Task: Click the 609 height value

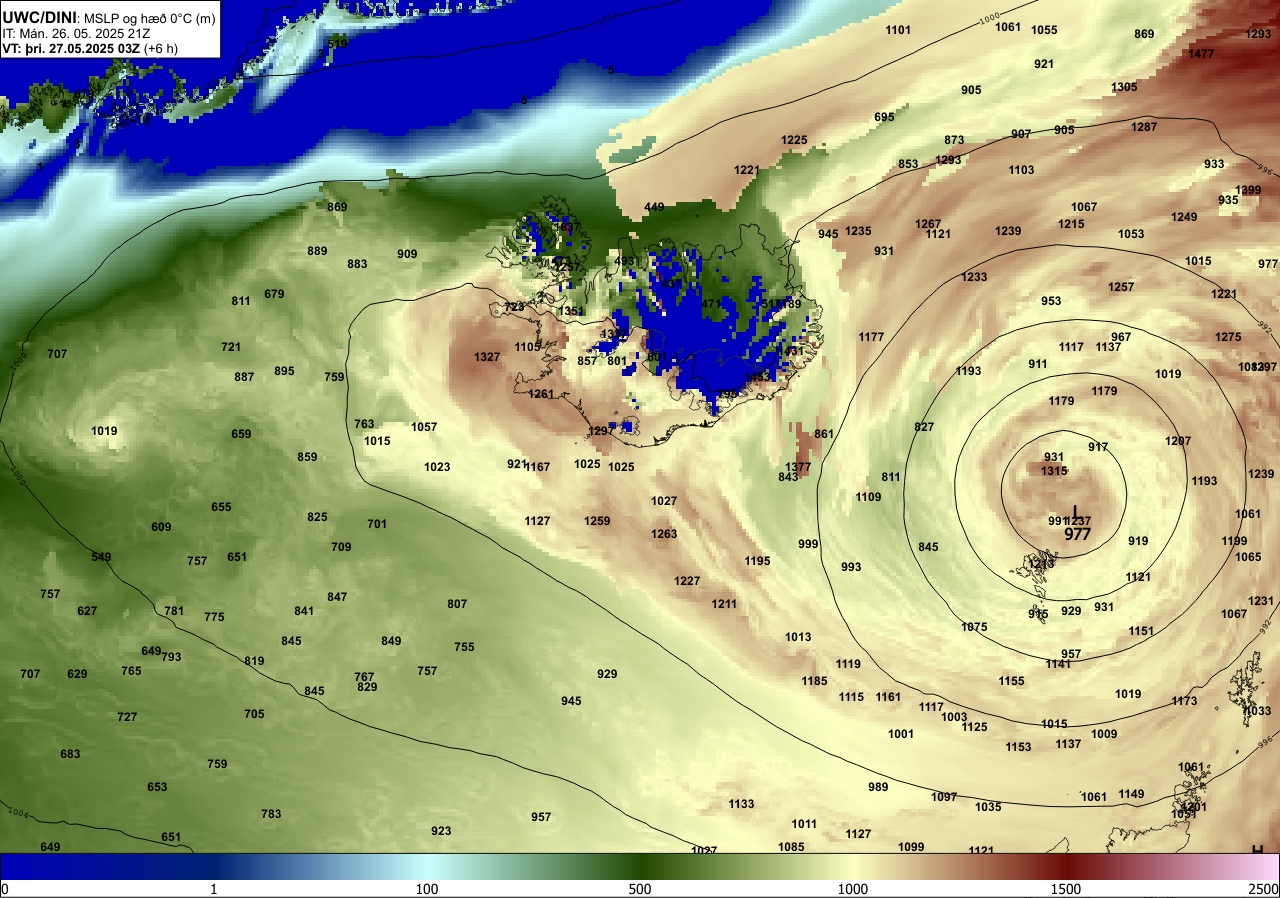Action: coord(161,527)
